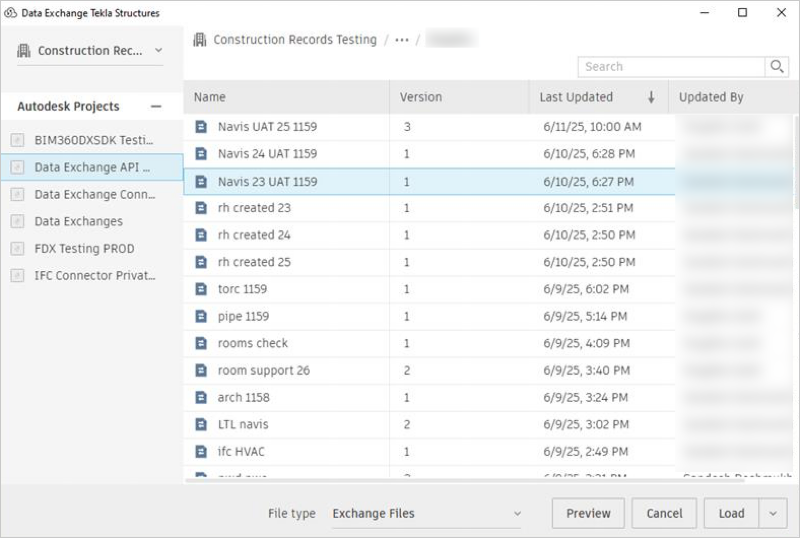Click the project icon beside BIM360DXSDK Testi...
The width and height of the screenshot is (800, 538).
17,140
